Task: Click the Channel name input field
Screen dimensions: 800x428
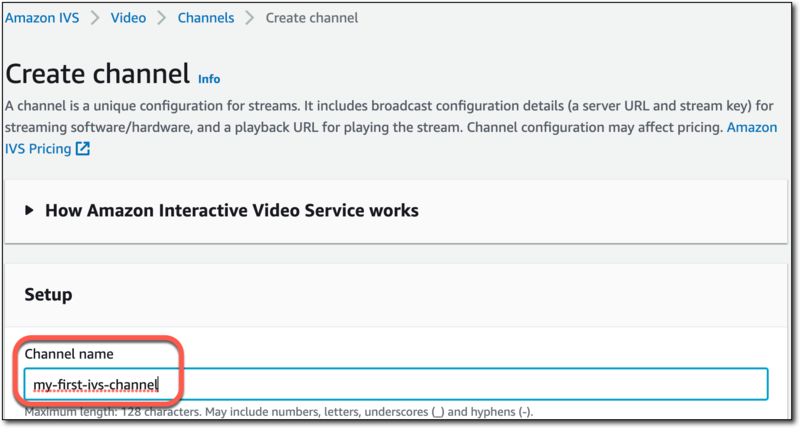Action: coord(396,384)
